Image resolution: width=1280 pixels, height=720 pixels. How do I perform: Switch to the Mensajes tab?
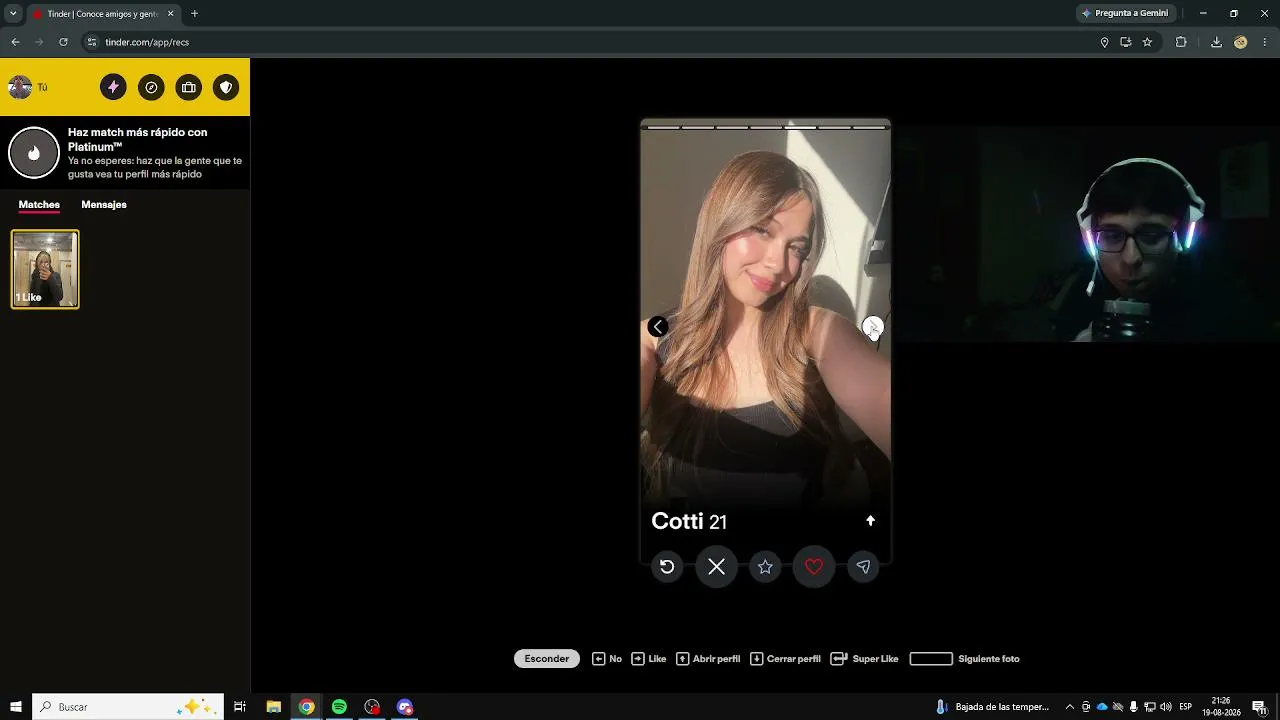(x=104, y=204)
